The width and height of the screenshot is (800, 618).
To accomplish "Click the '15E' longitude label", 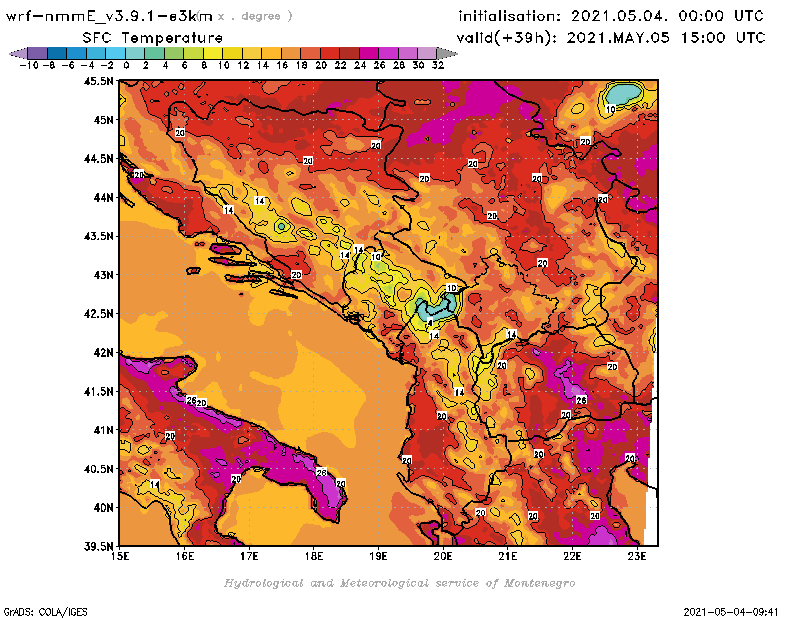I will [x=120, y=556].
